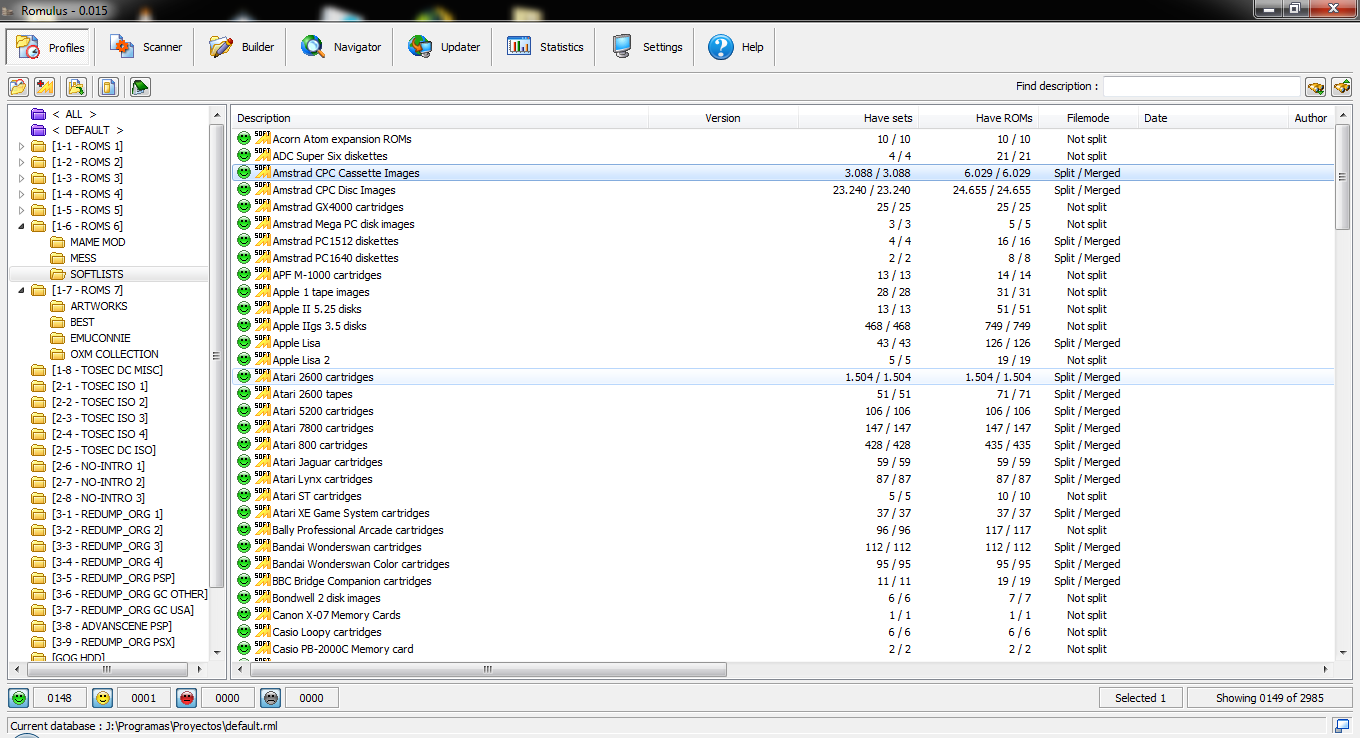
Task: Select the EMUCONNIE folder
Action: tap(100, 338)
